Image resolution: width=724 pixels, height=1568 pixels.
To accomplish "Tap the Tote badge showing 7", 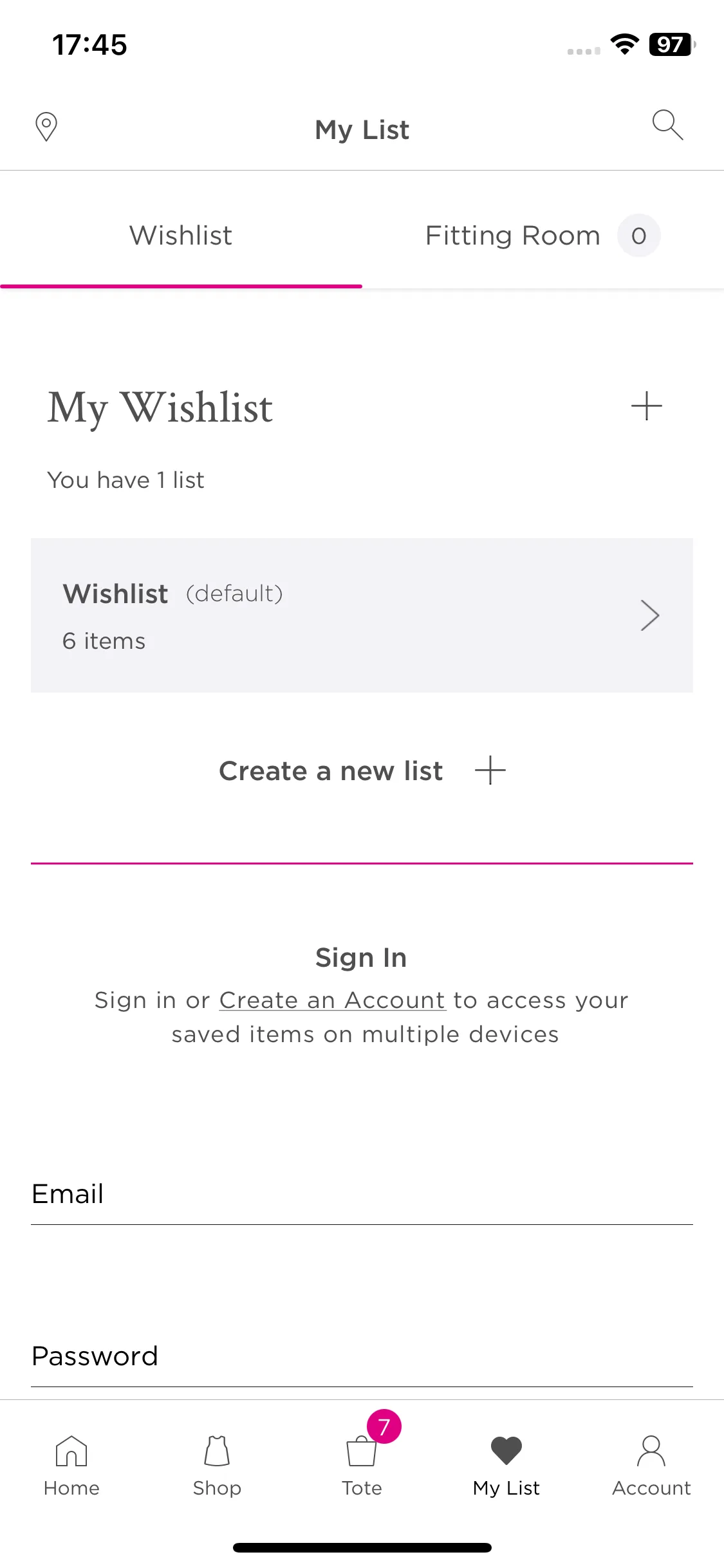I will click(x=384, y=1426).
